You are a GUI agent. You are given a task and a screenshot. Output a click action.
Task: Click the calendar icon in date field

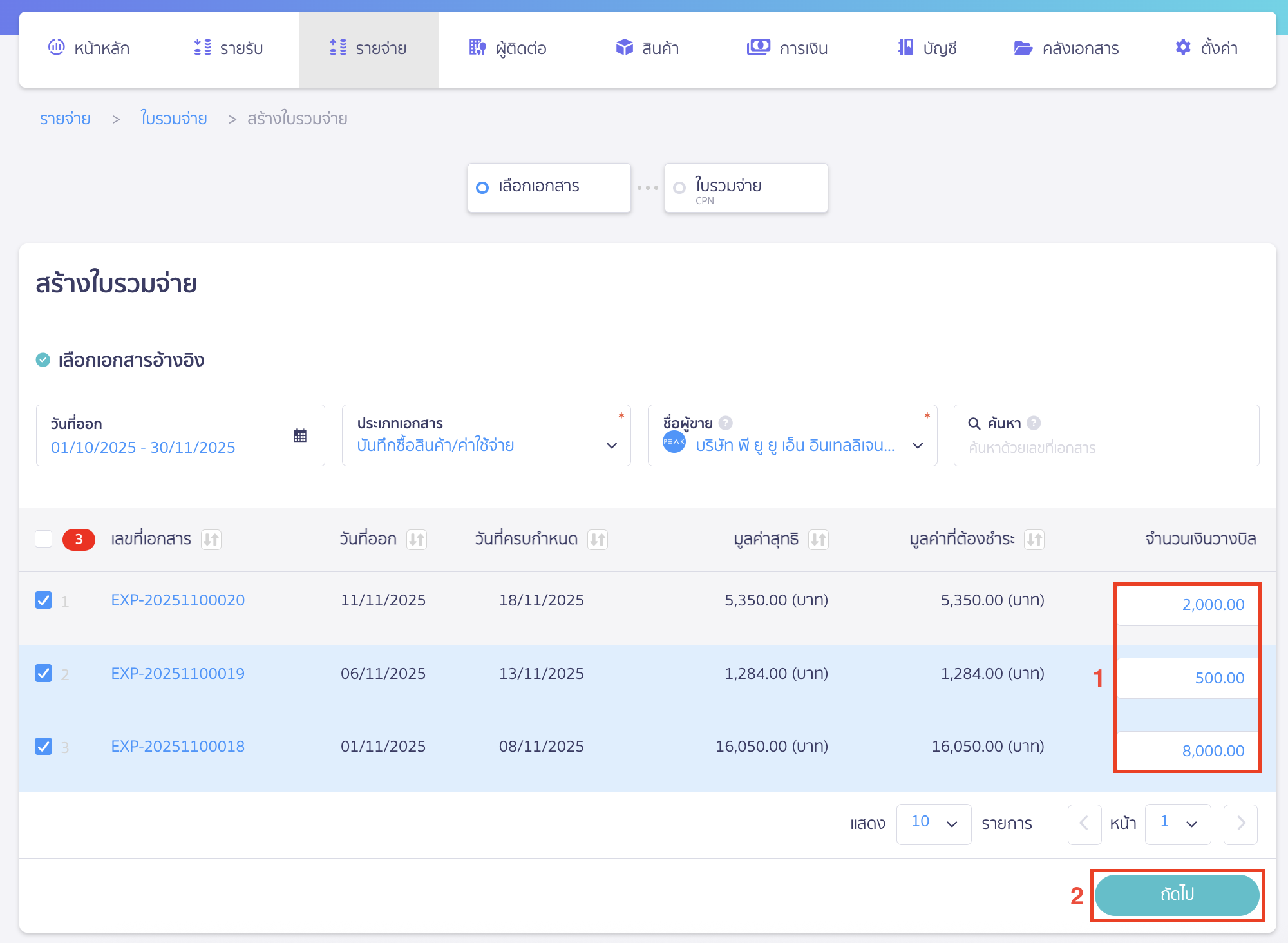pos(300,435)
